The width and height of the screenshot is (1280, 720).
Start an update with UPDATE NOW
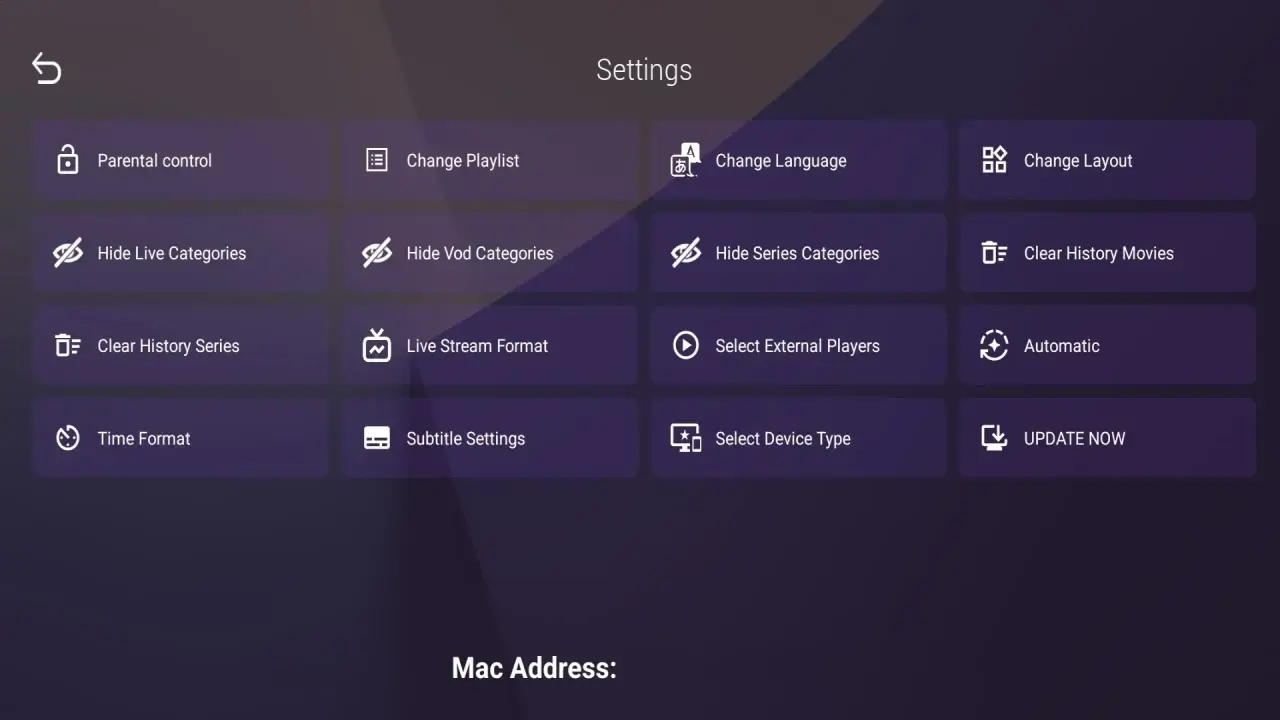(1107, 438)
